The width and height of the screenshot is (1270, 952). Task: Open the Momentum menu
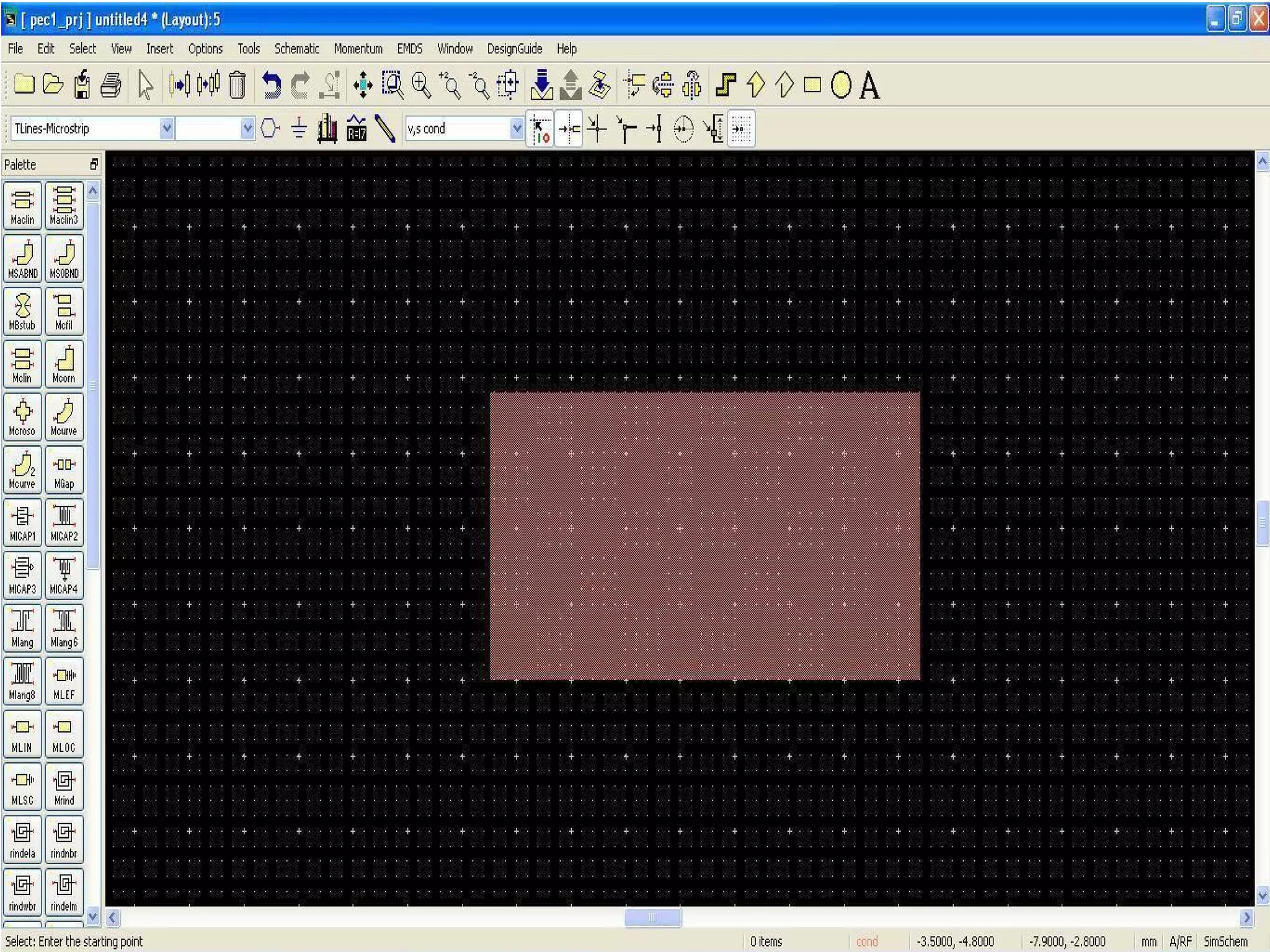click(x=358, y=48)
